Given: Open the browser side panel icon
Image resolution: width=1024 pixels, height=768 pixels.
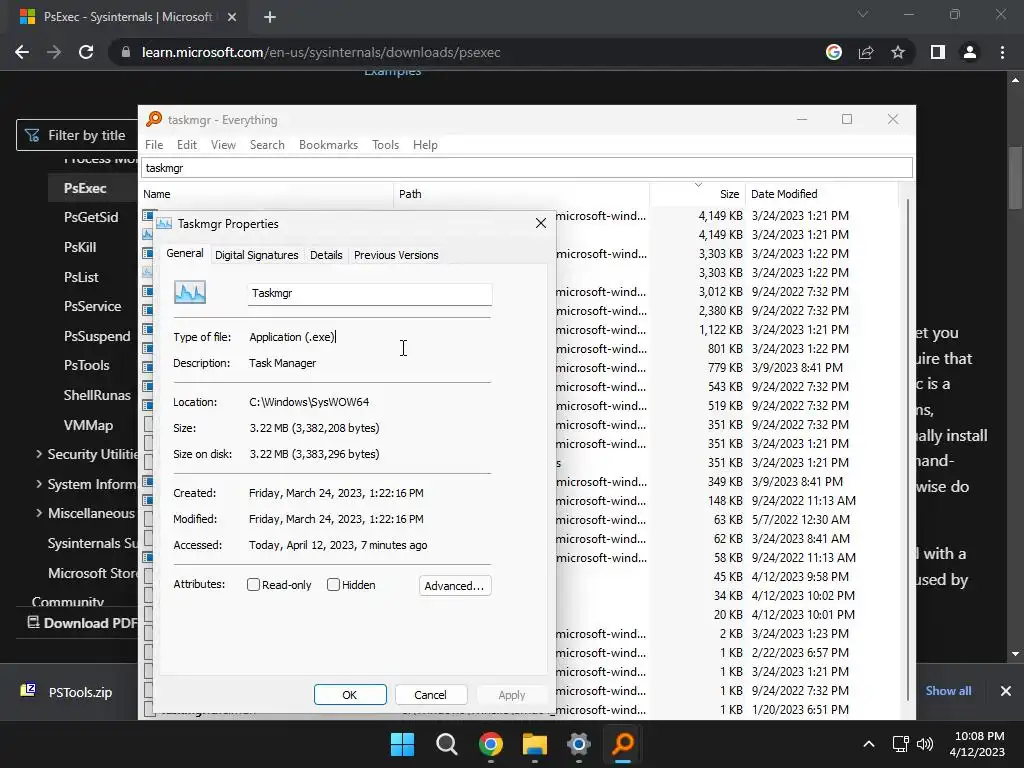Looking at the screenshot, I should tap(938, 52).
